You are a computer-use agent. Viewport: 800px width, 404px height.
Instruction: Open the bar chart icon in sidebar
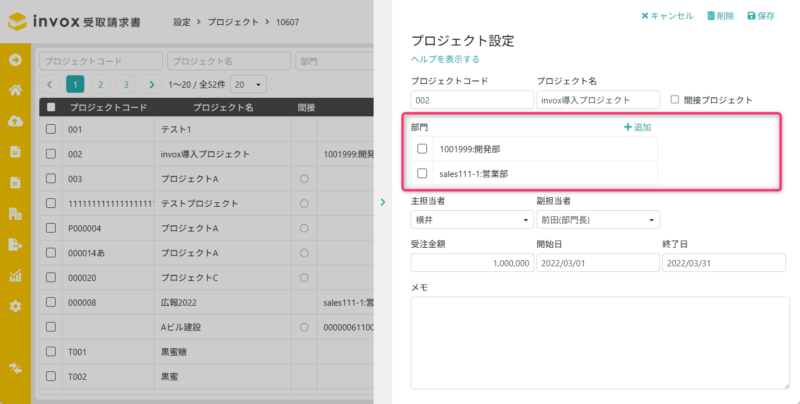[x=15, y=275]
